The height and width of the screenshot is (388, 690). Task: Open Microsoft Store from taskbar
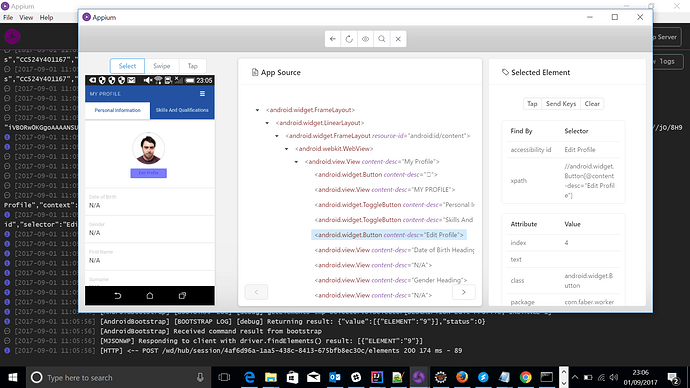tap(292, 377)
